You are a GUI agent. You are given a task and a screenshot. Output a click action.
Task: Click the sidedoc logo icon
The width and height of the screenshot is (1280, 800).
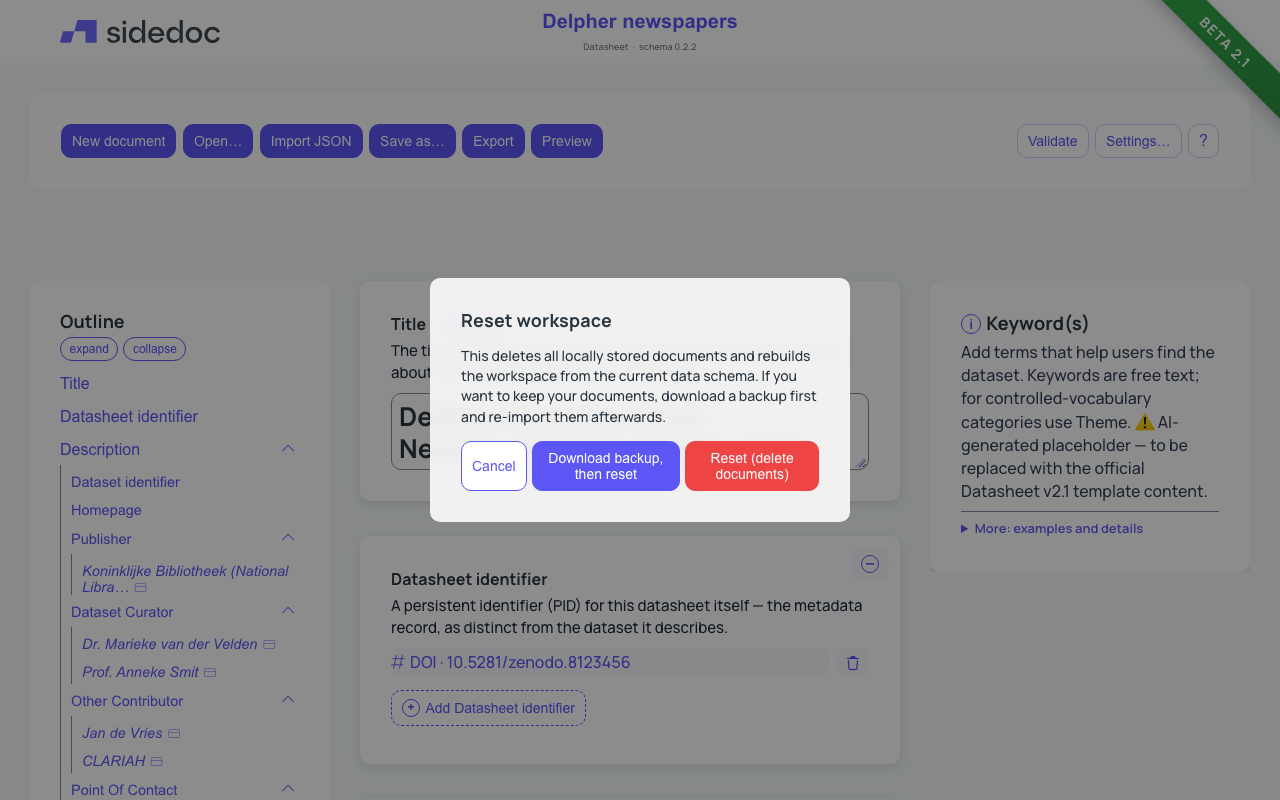78,32
